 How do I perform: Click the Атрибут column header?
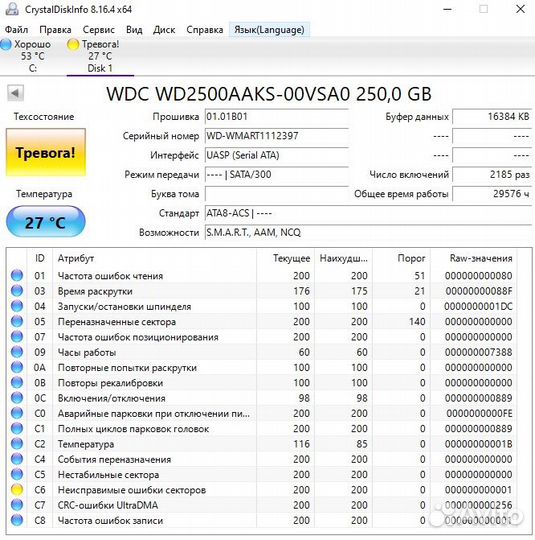pyautogui.click(x=154, y=258)
